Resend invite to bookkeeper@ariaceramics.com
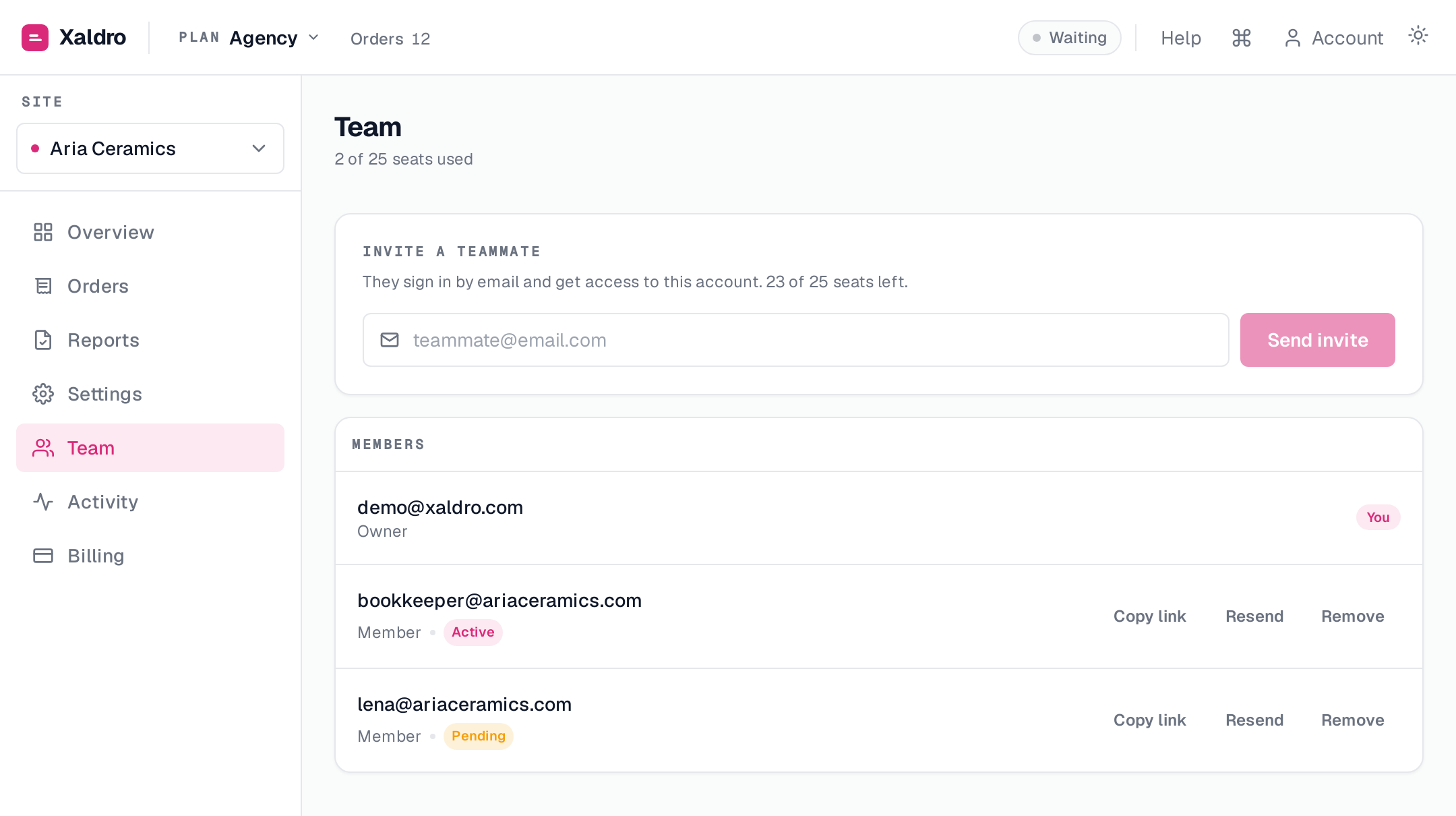This screenshot has height=816, width=1456. (1254, 616)
